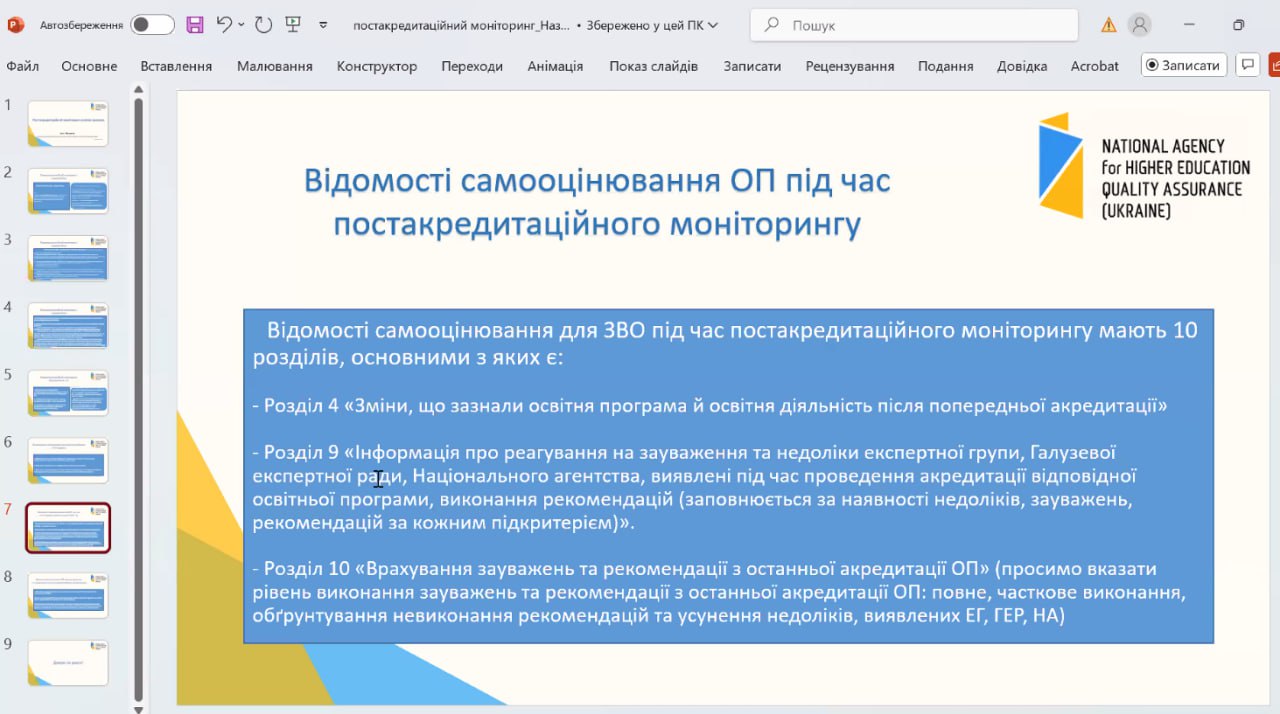Image resolution: width=1280 pixels, height=714 pixels.
Task: Select slide 4 thumbnail
Action: tap(68, 325)
